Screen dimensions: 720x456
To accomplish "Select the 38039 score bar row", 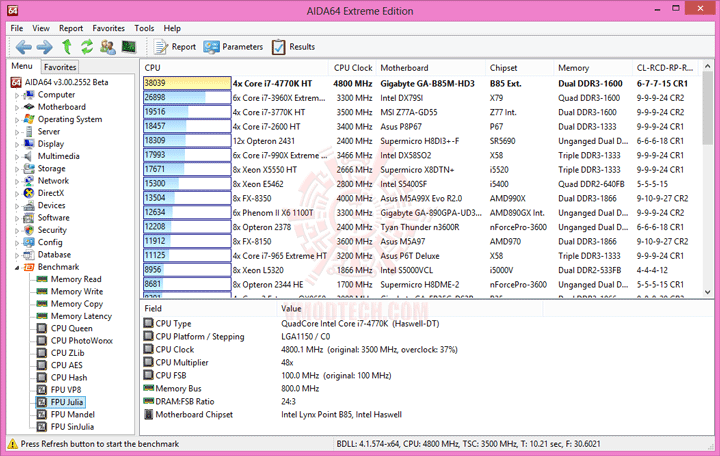I will click(x=187, y=83).
